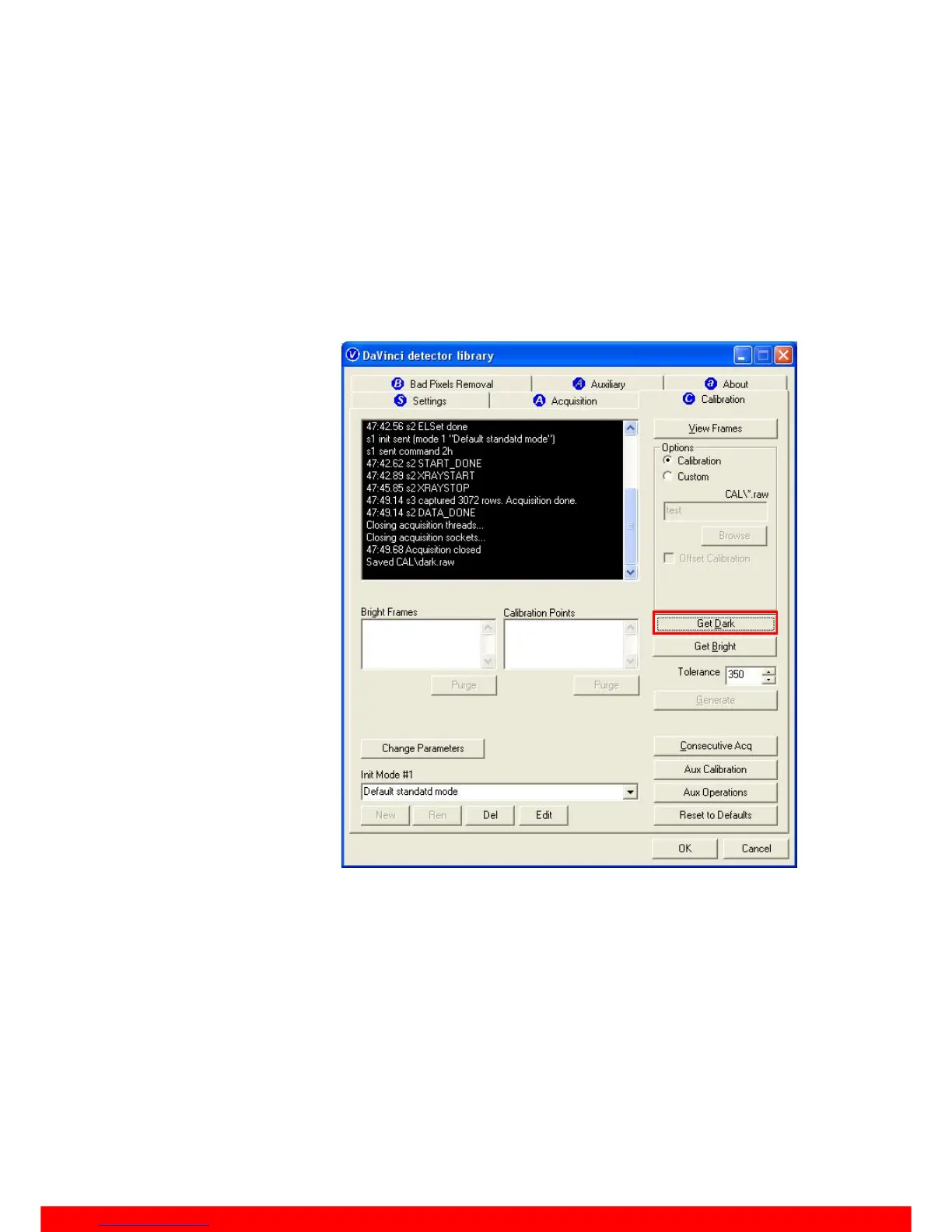
Task: Click Calibration Points scrollbar down arrow
Action: click(x=631, y=661)
